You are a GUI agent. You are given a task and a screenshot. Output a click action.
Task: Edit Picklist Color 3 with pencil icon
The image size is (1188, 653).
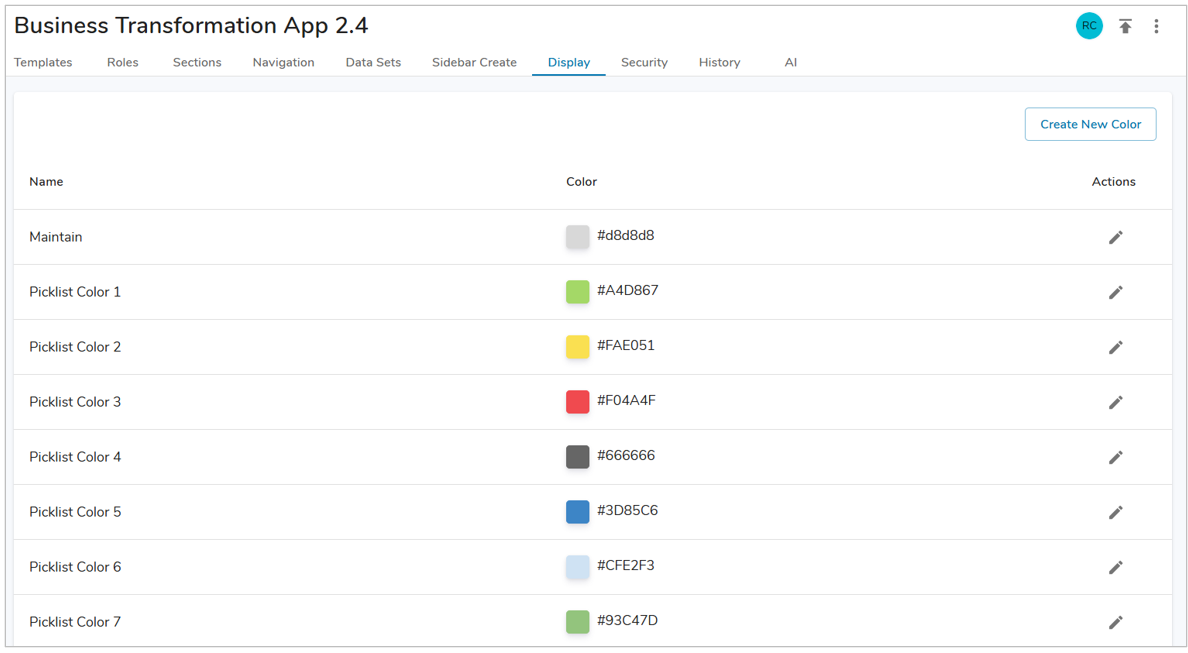(x=1115, y=402)
